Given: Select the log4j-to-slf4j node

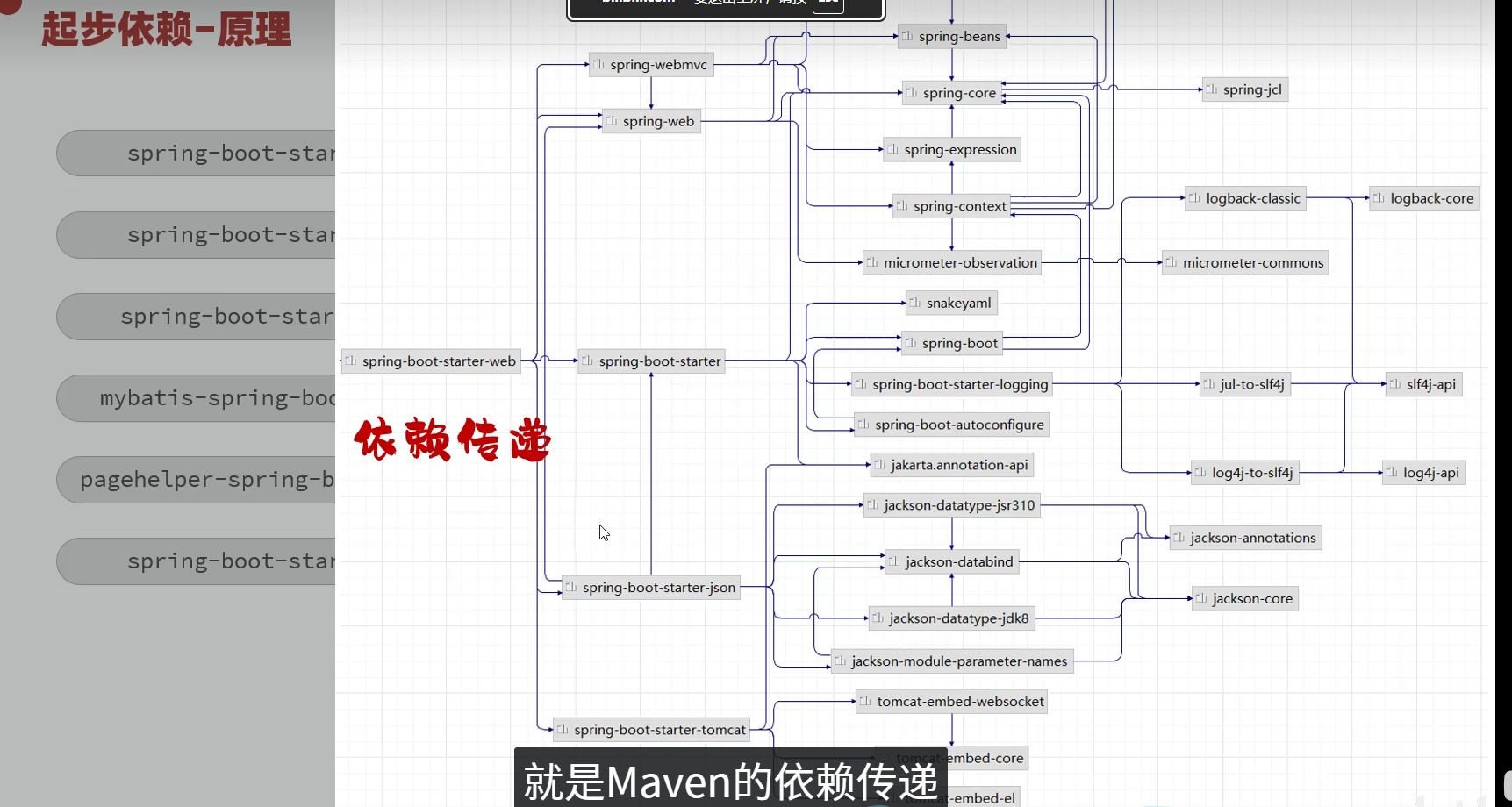Looking at the screenshot, I should point(1245,473).
